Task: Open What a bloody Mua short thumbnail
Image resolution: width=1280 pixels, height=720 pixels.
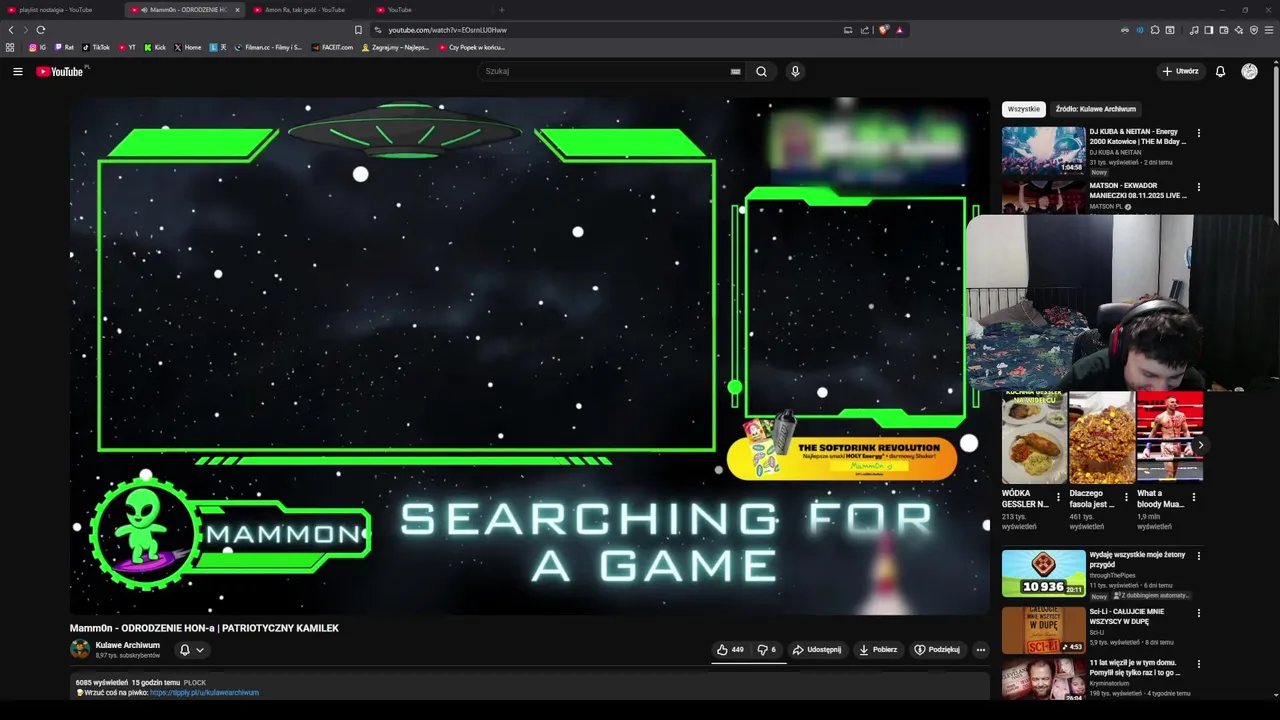Action: click(1170, 437)
